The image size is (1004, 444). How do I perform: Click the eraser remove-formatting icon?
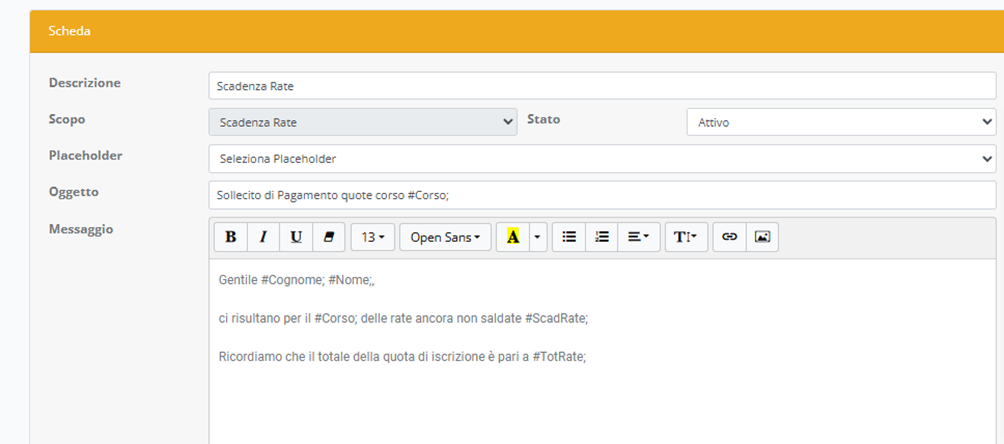point(328,237)
